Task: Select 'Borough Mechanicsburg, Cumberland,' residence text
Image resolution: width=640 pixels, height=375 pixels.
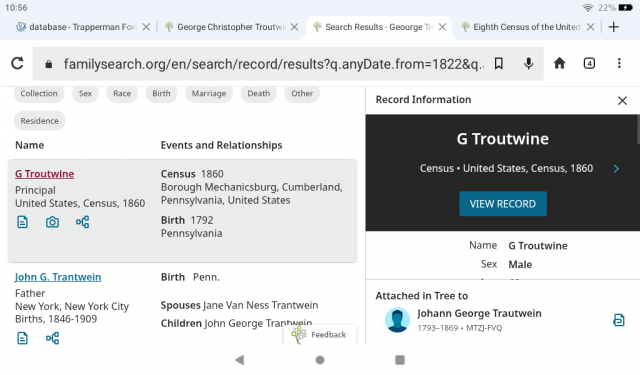Action: pyautogui.click(x=251, y=187)
